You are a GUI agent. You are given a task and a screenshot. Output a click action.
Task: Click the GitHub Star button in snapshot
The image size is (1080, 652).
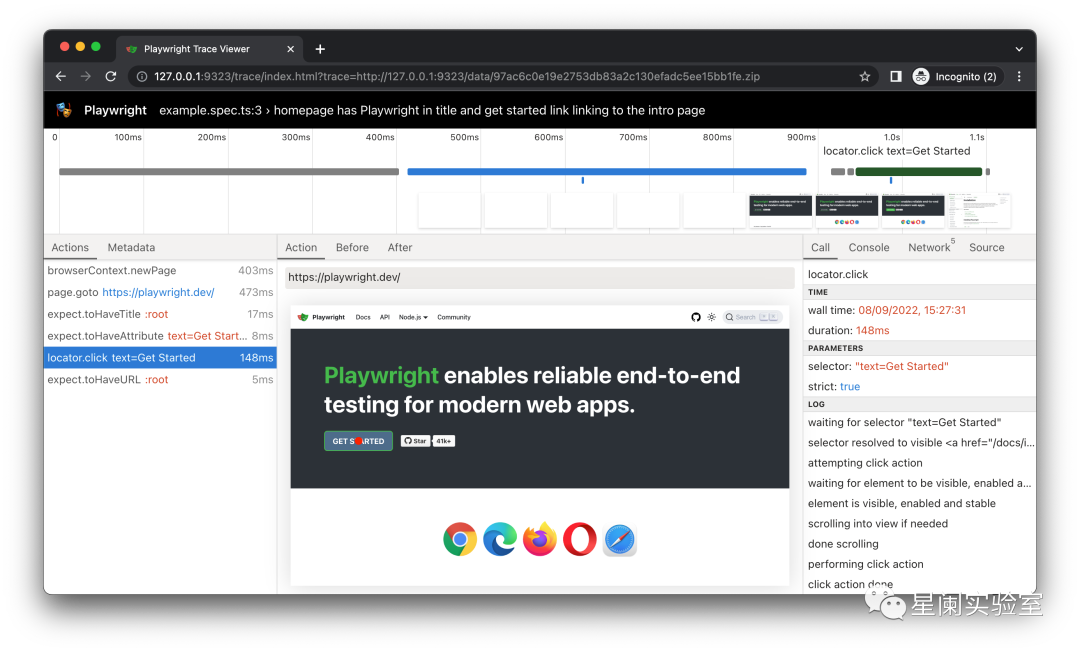coord(415,441)
